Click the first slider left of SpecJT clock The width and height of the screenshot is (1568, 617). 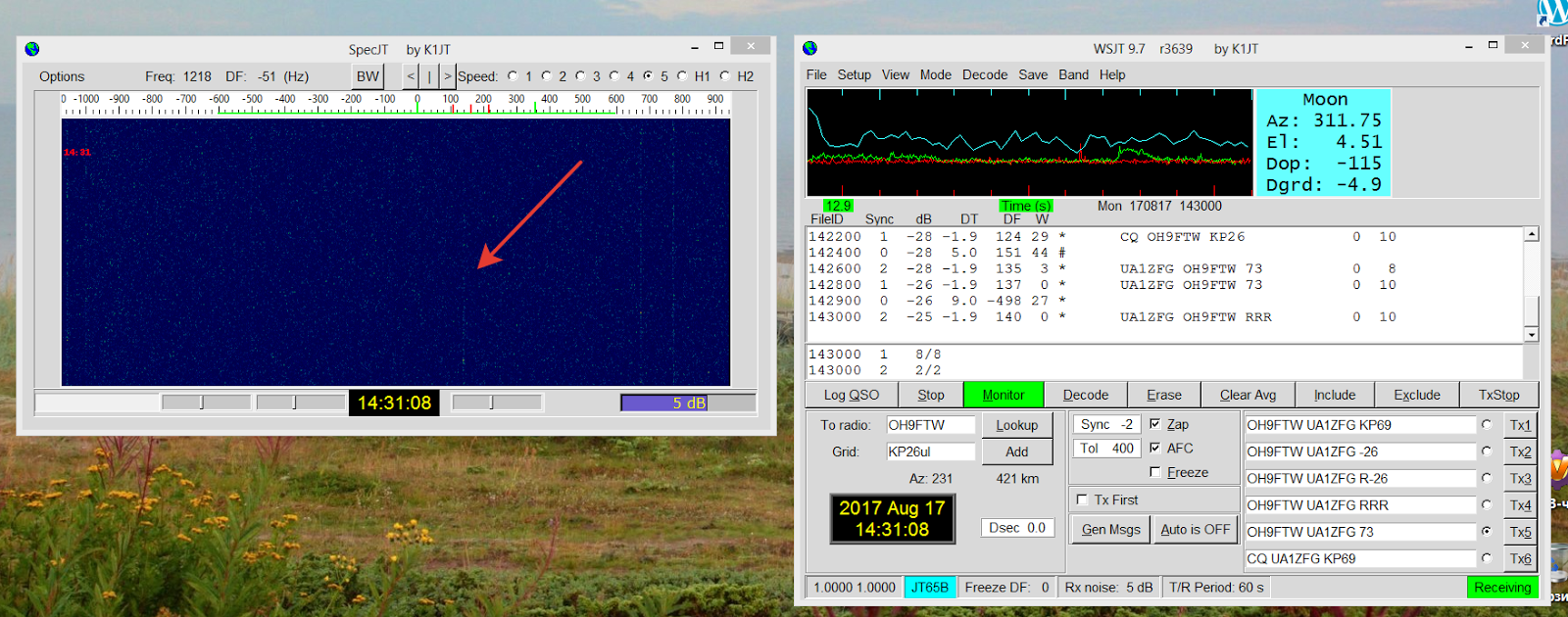coord(206,403)
